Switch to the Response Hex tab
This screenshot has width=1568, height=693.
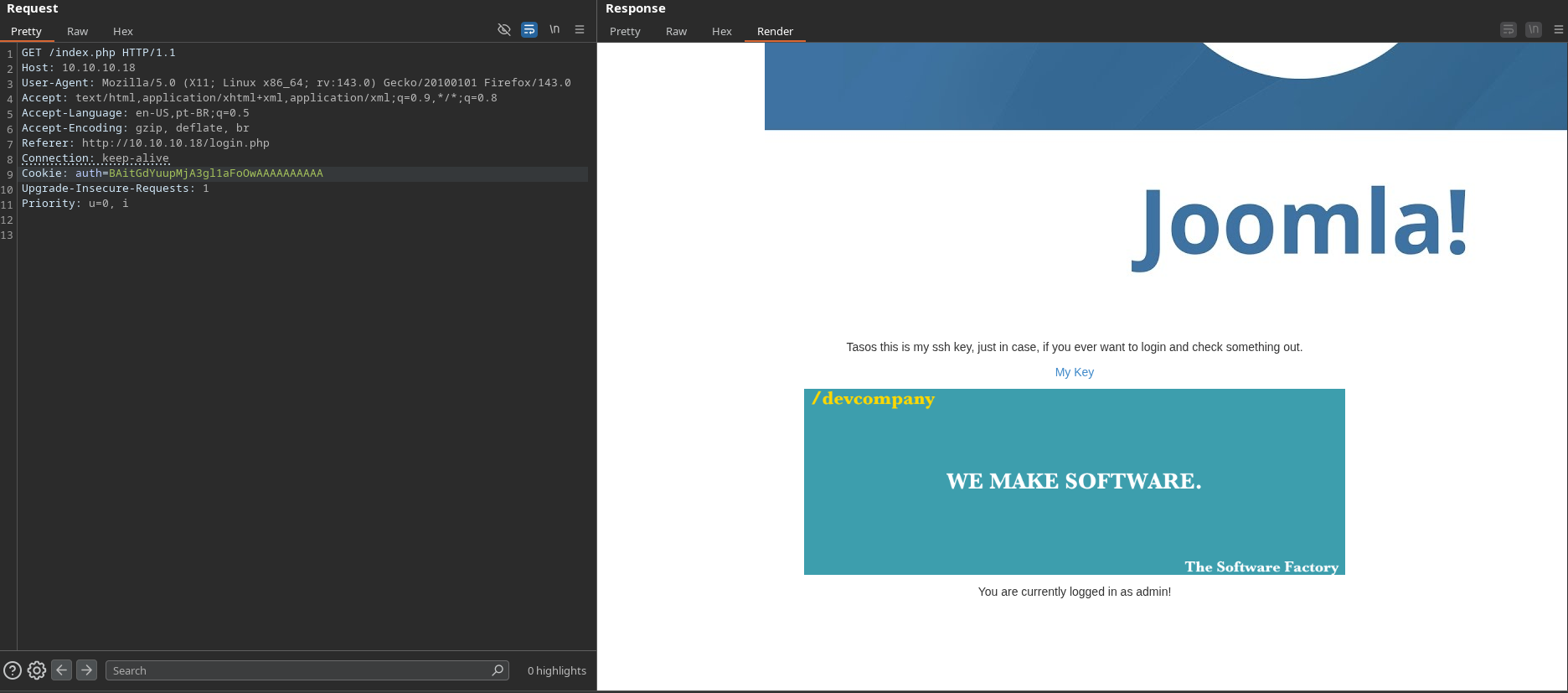pos(722,31)
